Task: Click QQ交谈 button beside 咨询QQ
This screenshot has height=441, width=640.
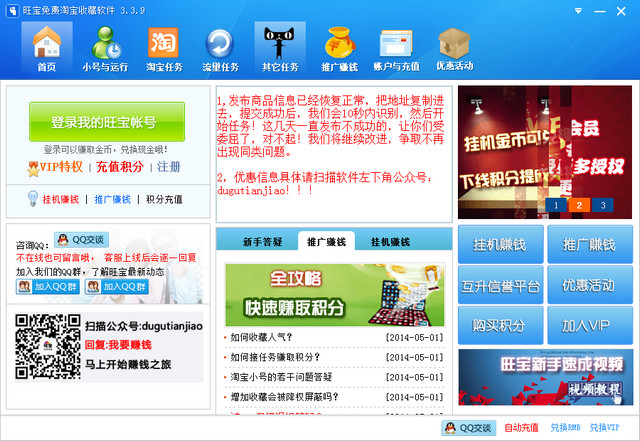Action: 81,240
